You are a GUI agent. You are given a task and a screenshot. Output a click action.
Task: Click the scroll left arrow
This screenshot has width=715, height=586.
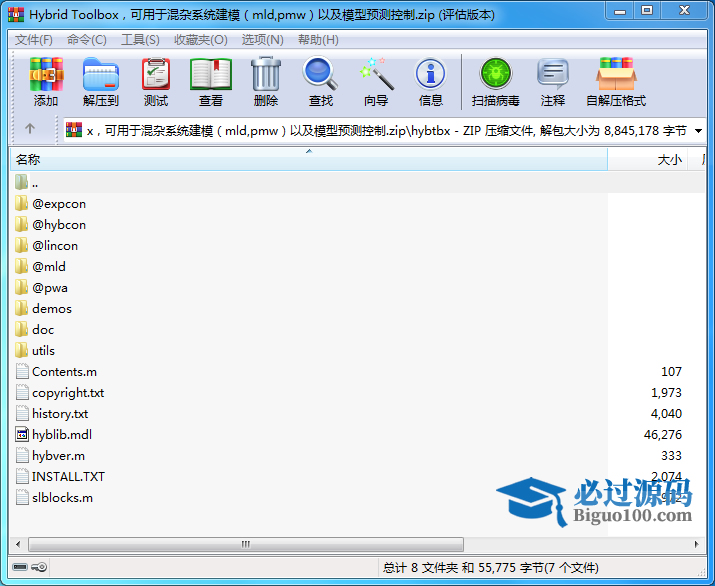tap(18, 544)
